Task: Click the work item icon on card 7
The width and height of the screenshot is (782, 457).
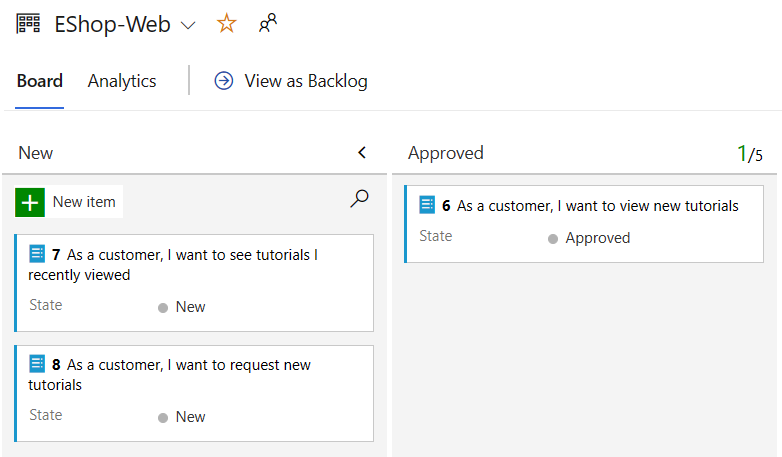Action: (38, 254)
